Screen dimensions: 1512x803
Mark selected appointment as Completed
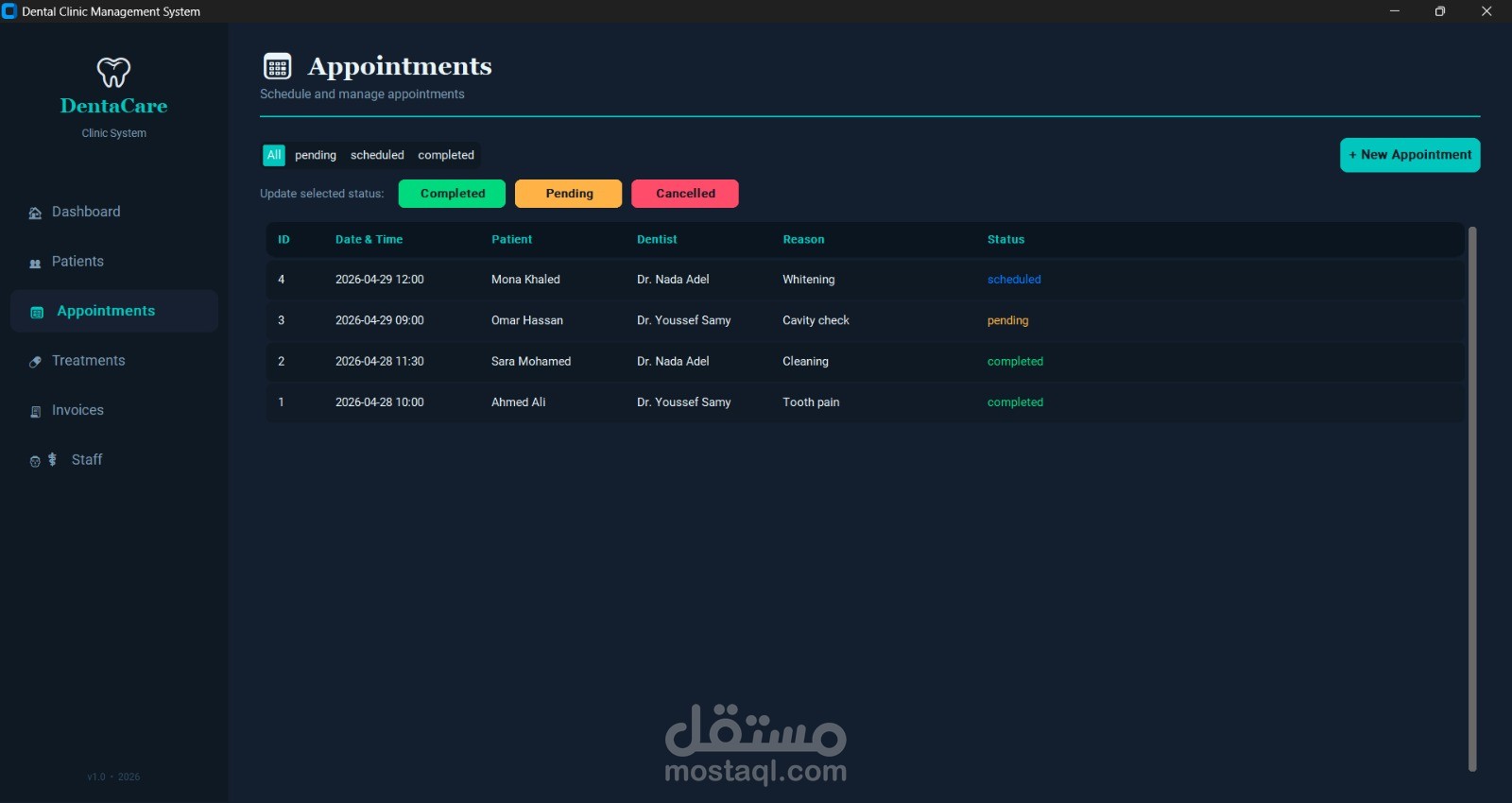coord(452,194)
